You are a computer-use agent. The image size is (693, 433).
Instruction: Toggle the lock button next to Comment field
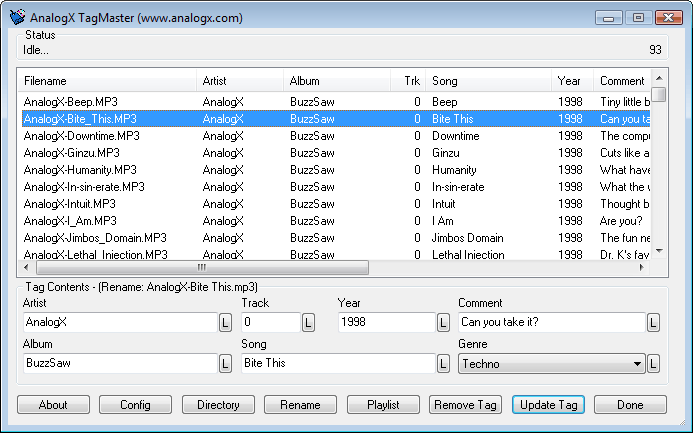[653, 323]
